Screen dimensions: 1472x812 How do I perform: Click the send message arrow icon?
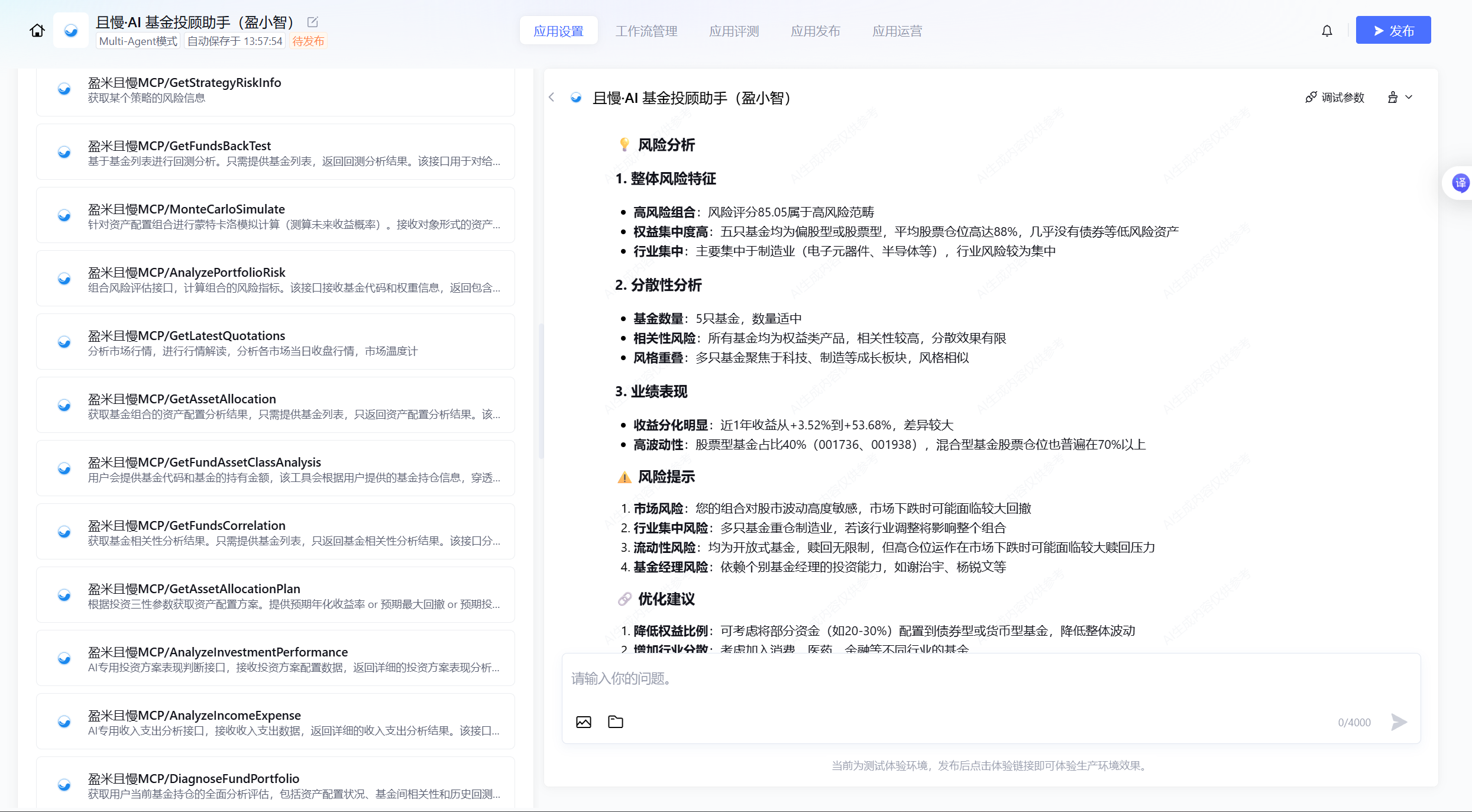click(1399, 722)
